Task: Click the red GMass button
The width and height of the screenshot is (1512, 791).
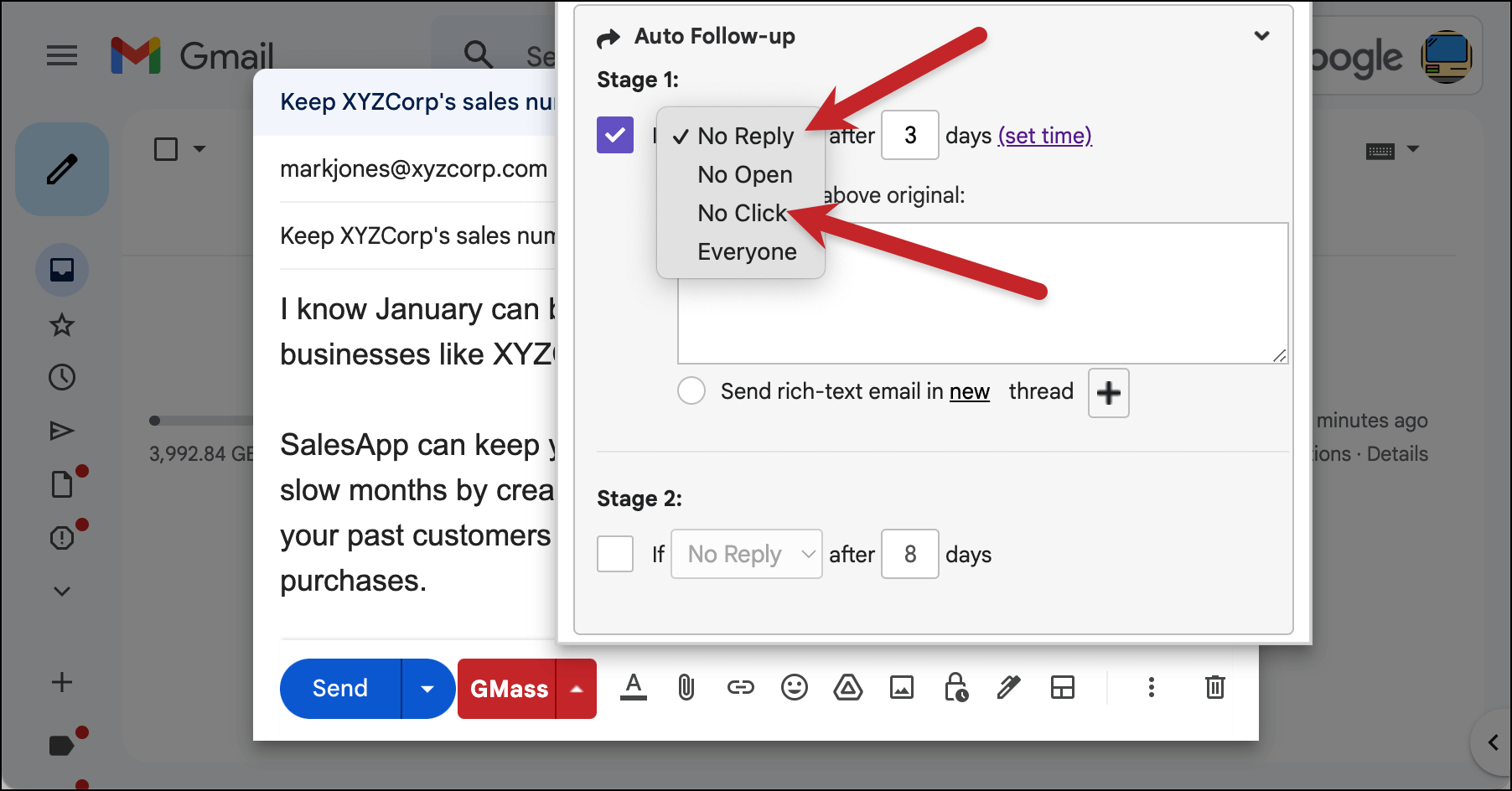Action: (507, 689)
